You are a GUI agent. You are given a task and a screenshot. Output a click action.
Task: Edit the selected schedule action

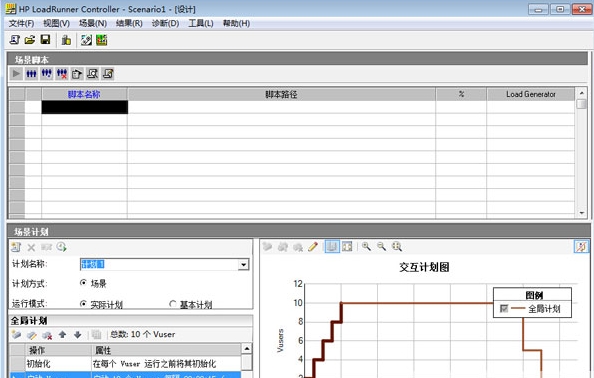pos(32,334)
